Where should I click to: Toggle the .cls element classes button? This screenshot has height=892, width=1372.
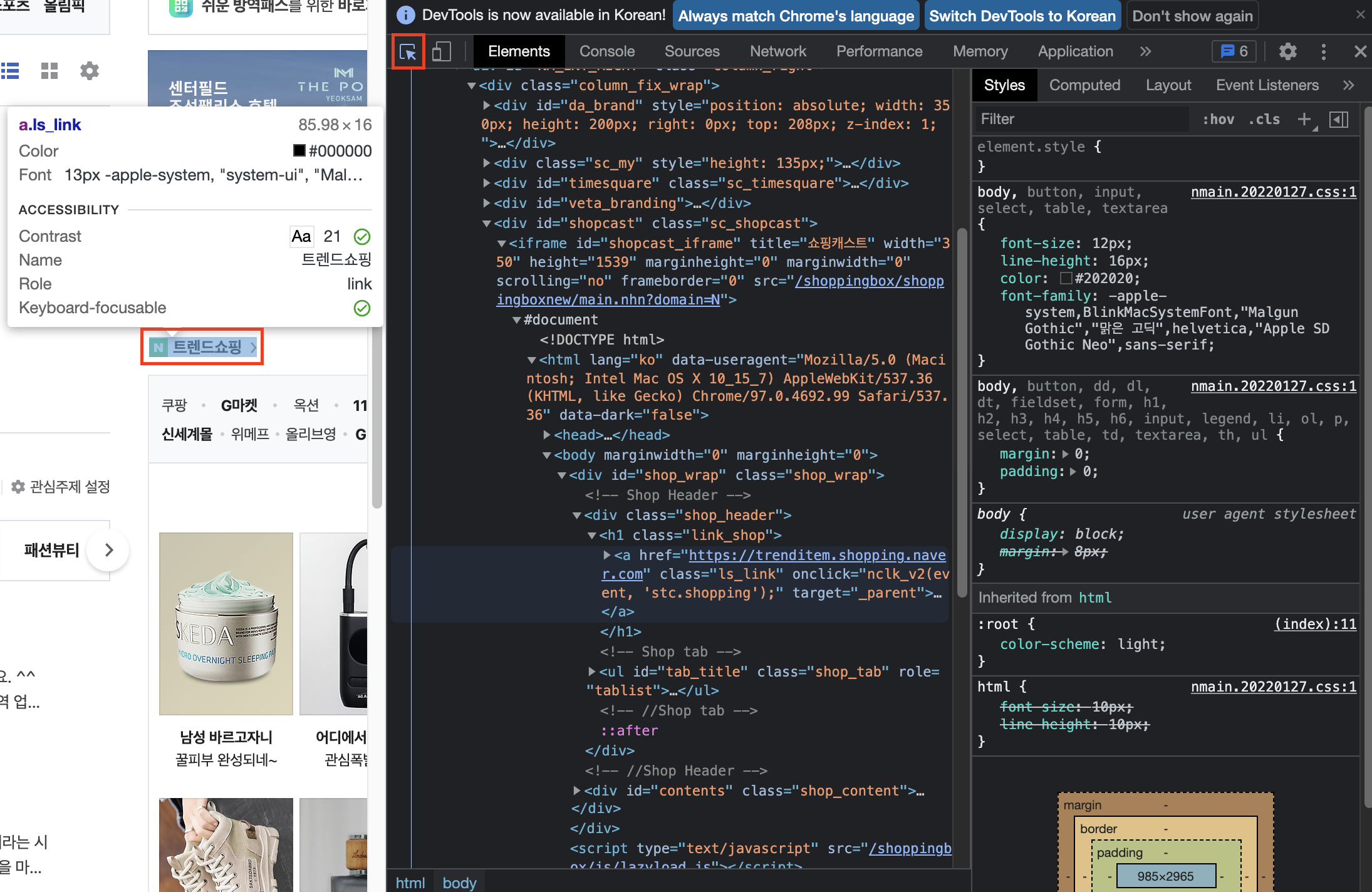click(1264, 119)
